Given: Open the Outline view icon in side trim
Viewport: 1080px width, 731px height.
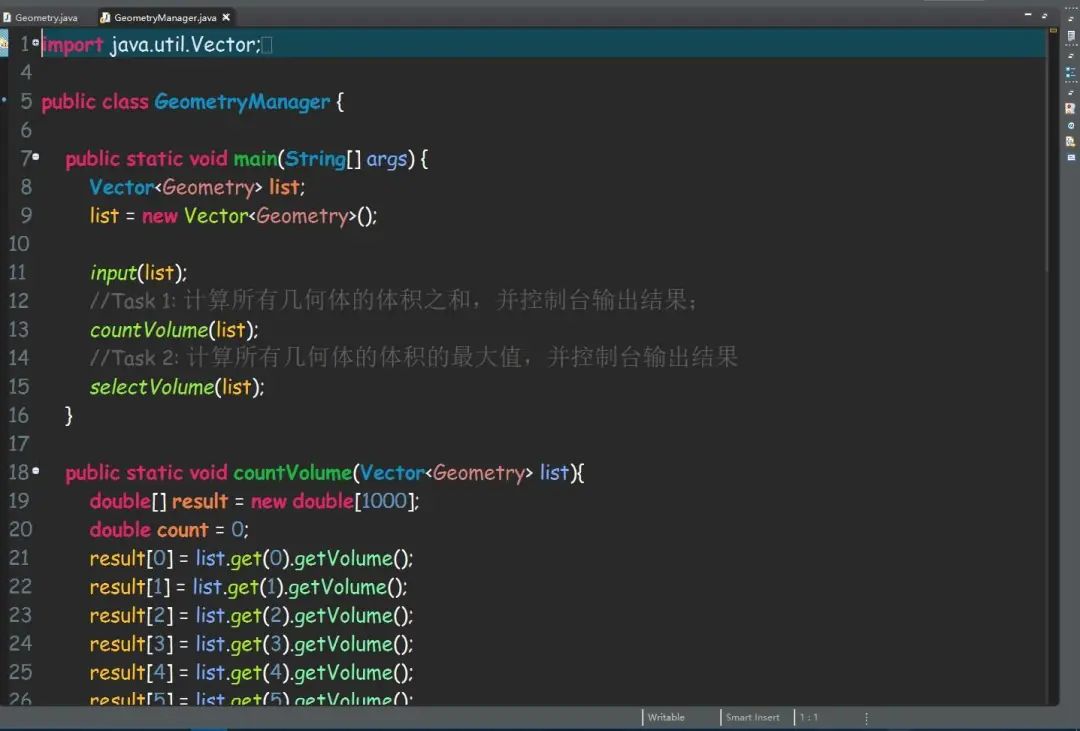Looking at the screenshot, I should [x=1071, y=72].
